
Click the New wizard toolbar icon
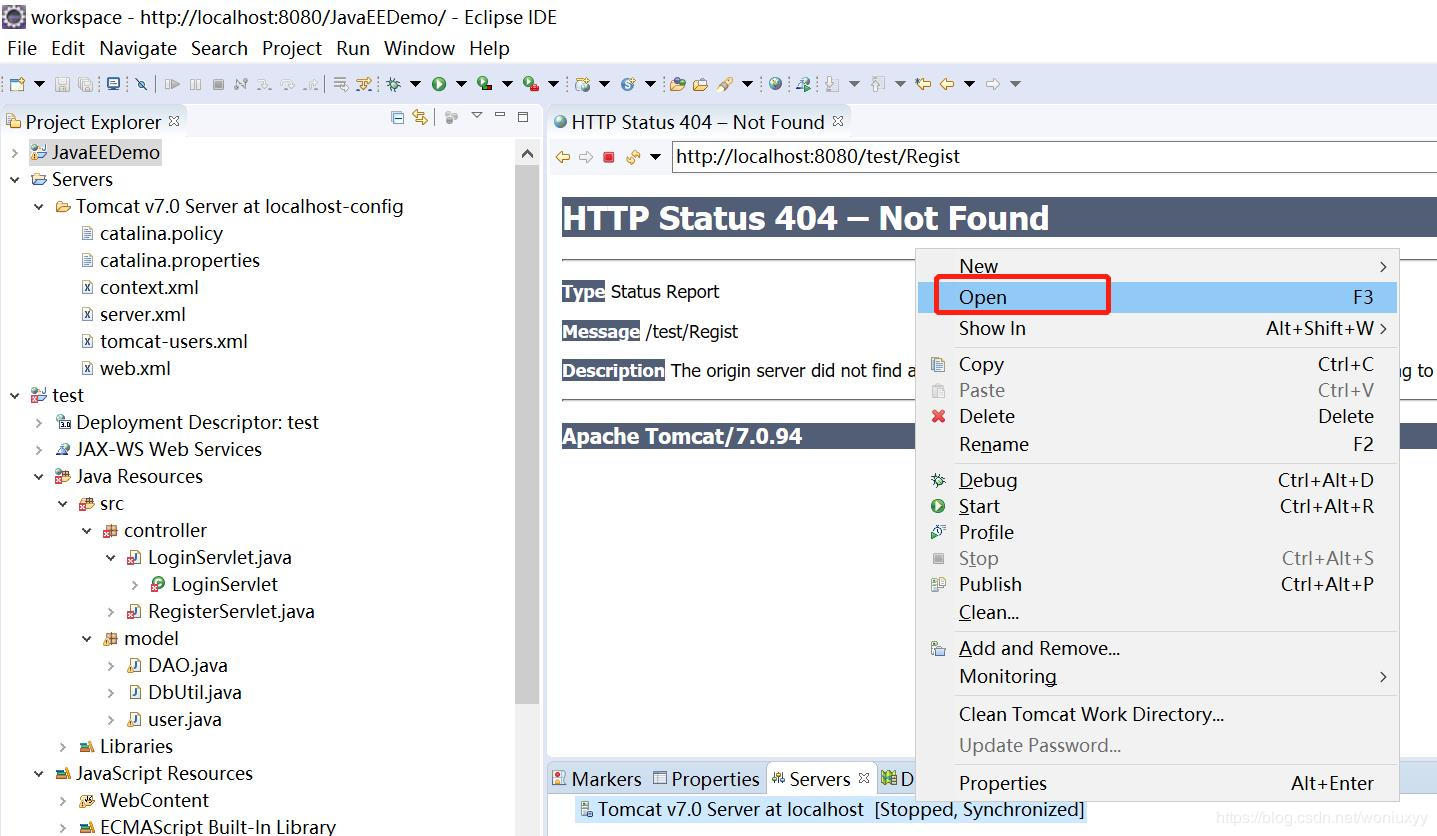coord(17,84)
